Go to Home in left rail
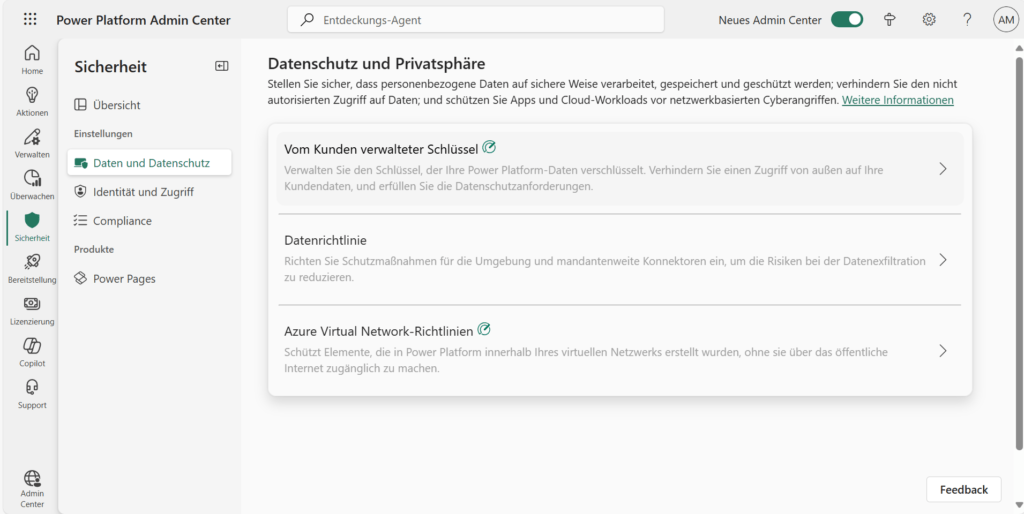The image size is (1024, 514). (32, 60)
